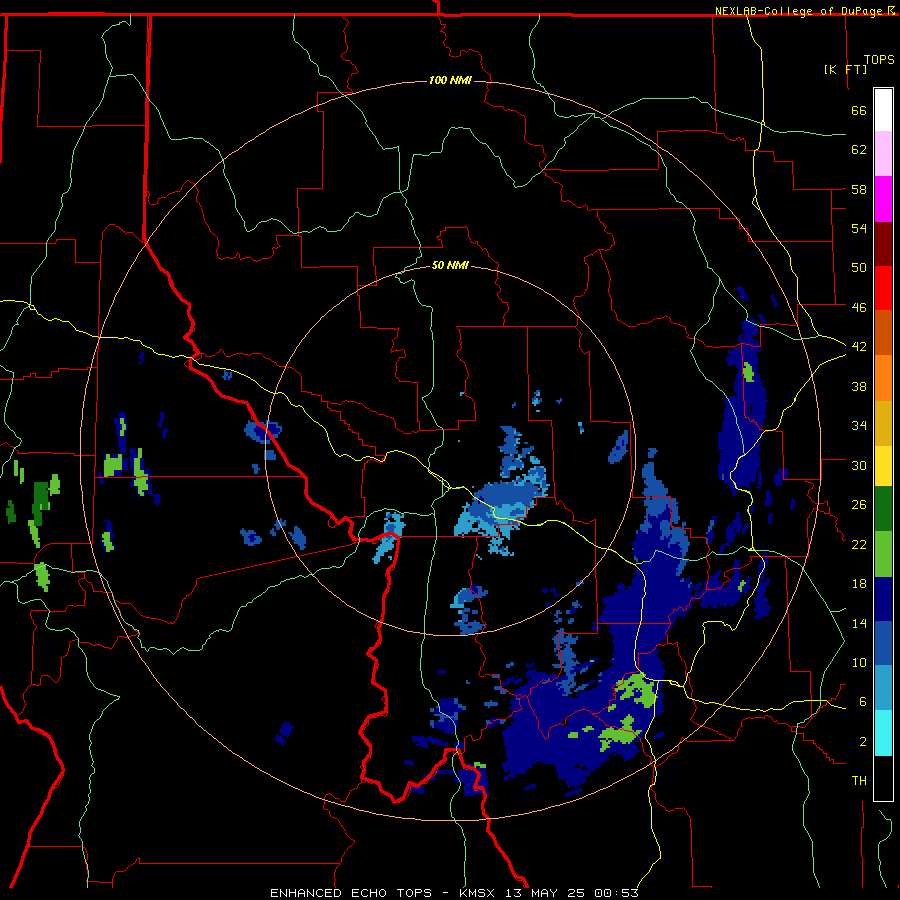This screenshot has height=900, width=900.
Task: Pick the dark maroon legend swatch
Action: (x=883, y=244)
